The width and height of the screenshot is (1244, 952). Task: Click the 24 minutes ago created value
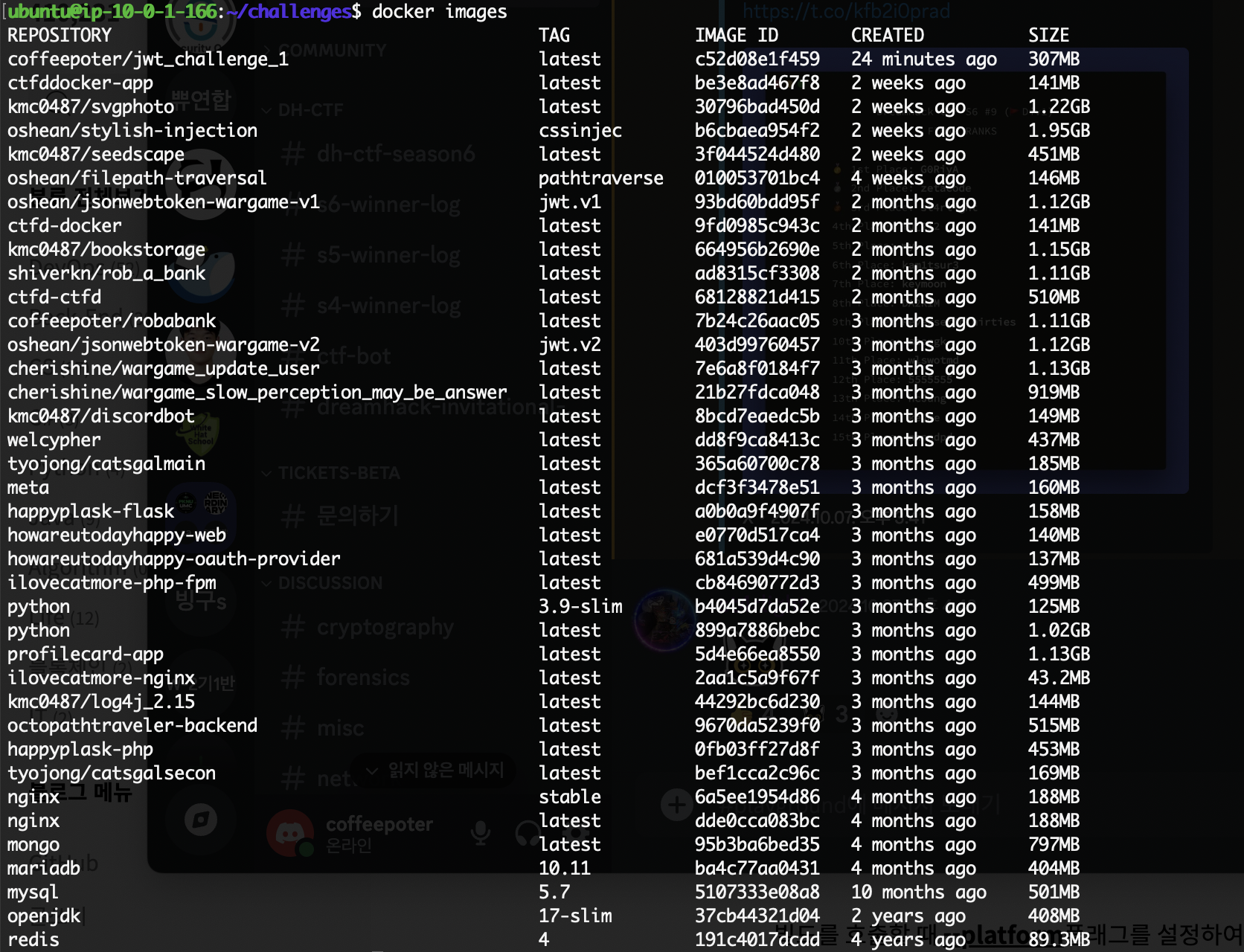924,59
